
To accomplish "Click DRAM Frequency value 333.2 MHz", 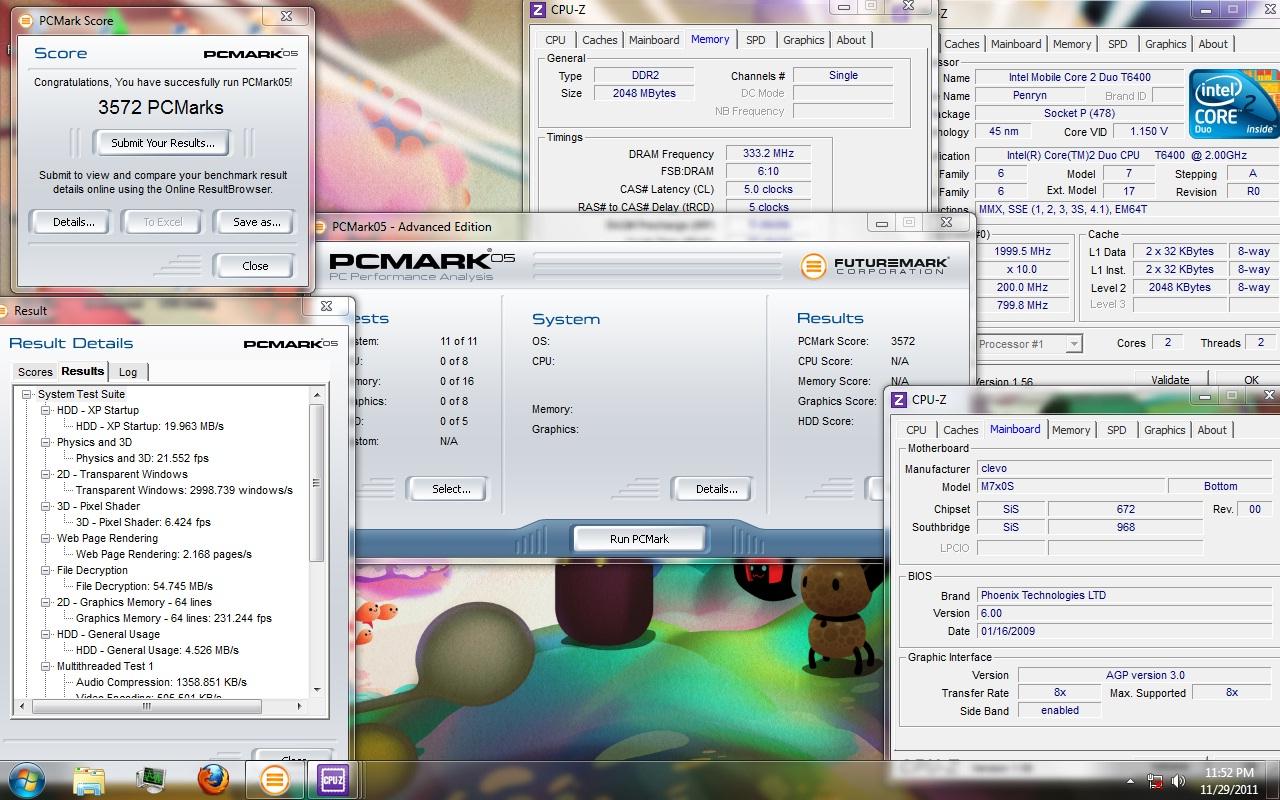I will click(x=768, y=154).
